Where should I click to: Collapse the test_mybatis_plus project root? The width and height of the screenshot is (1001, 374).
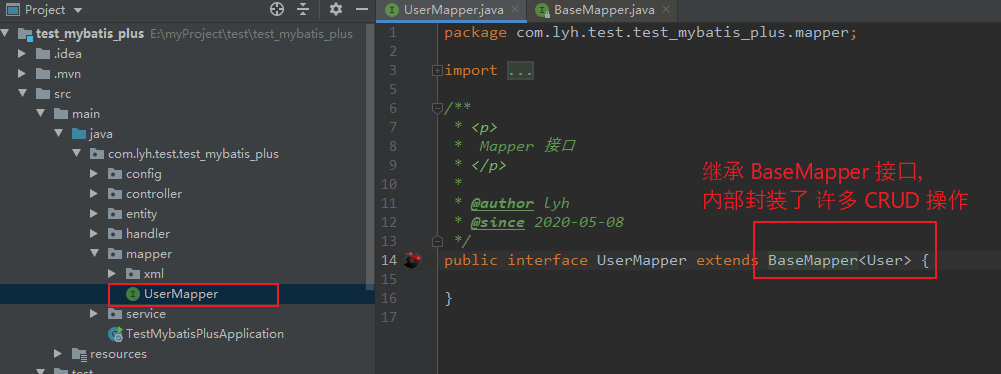click(x=6, y=34)
